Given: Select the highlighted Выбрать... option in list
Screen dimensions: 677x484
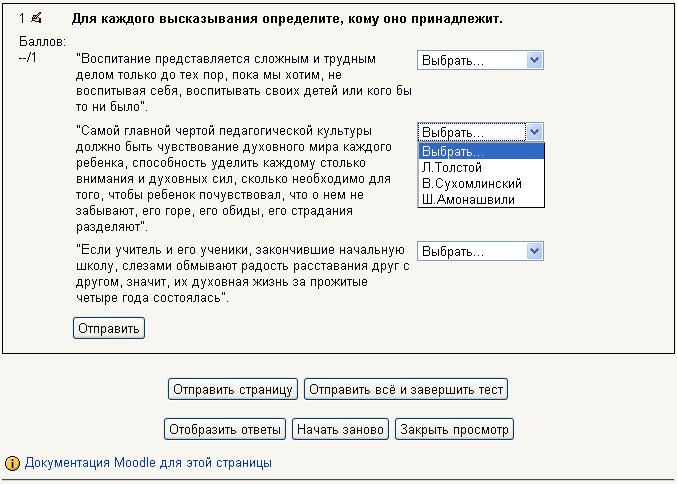Looking at the screenshot, I should point(452,151).
